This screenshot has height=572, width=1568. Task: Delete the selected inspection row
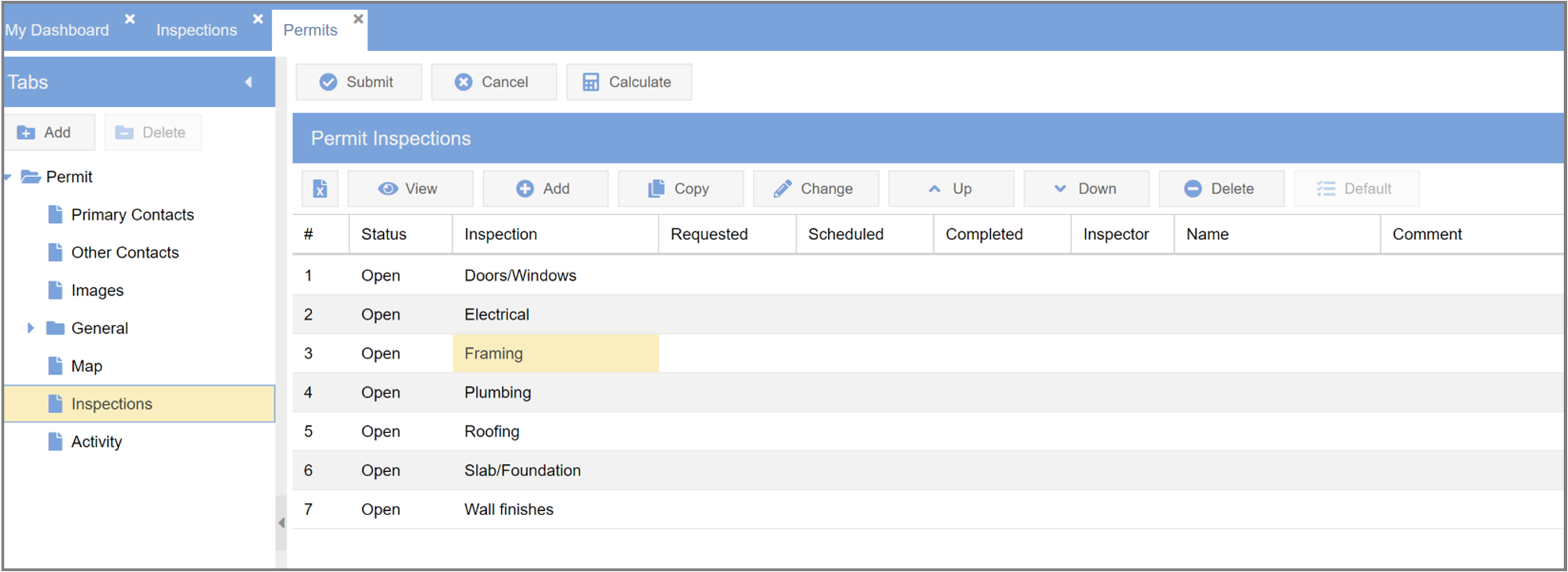point(1221,189)
